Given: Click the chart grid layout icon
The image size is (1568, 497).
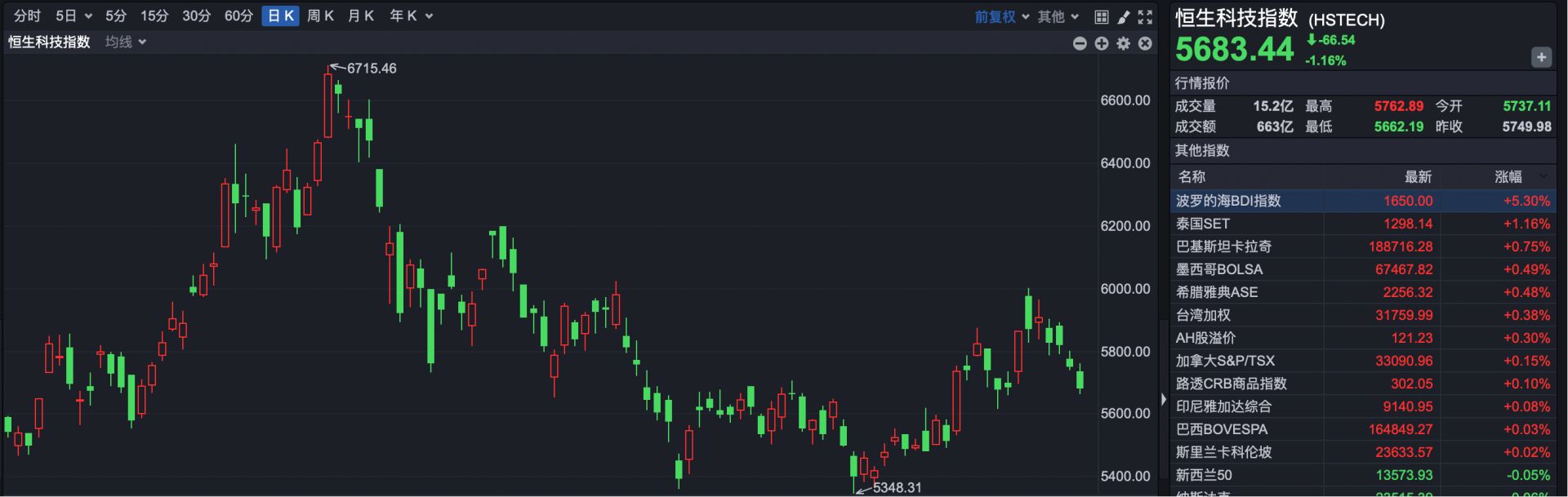Looking at the screenshot, I should (1101, 16).
